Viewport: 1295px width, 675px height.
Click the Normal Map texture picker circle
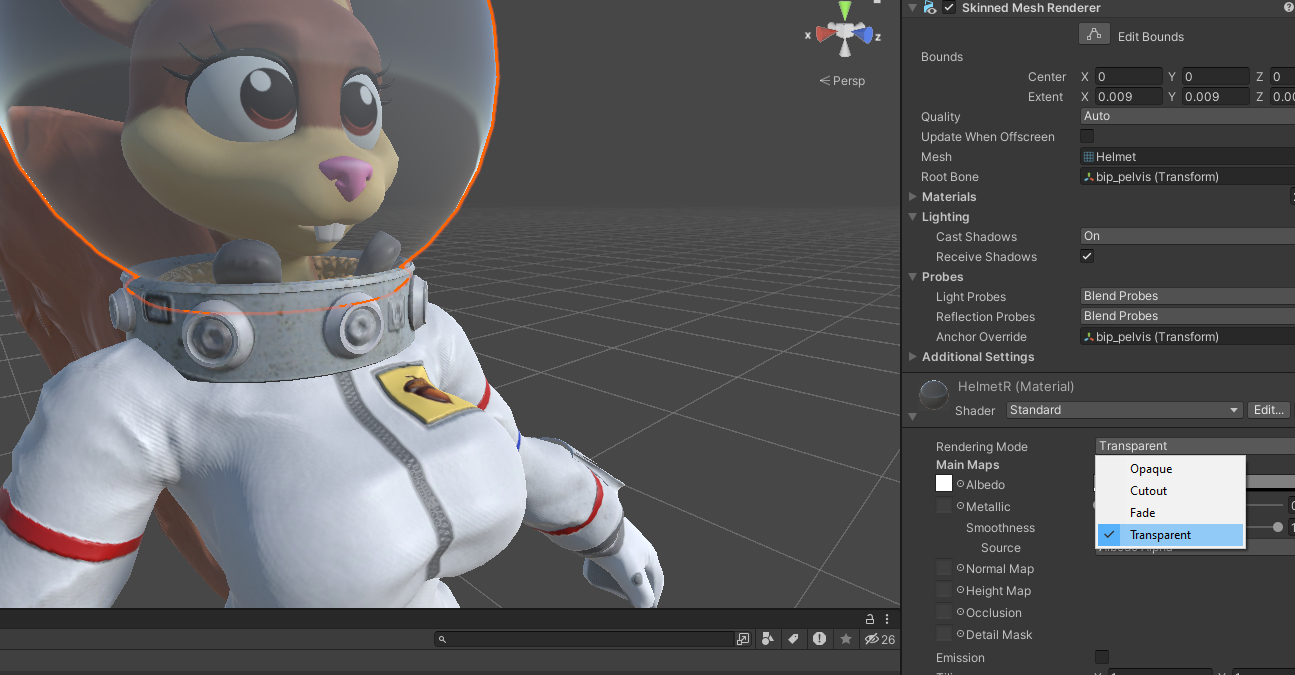tap(960, 568)
